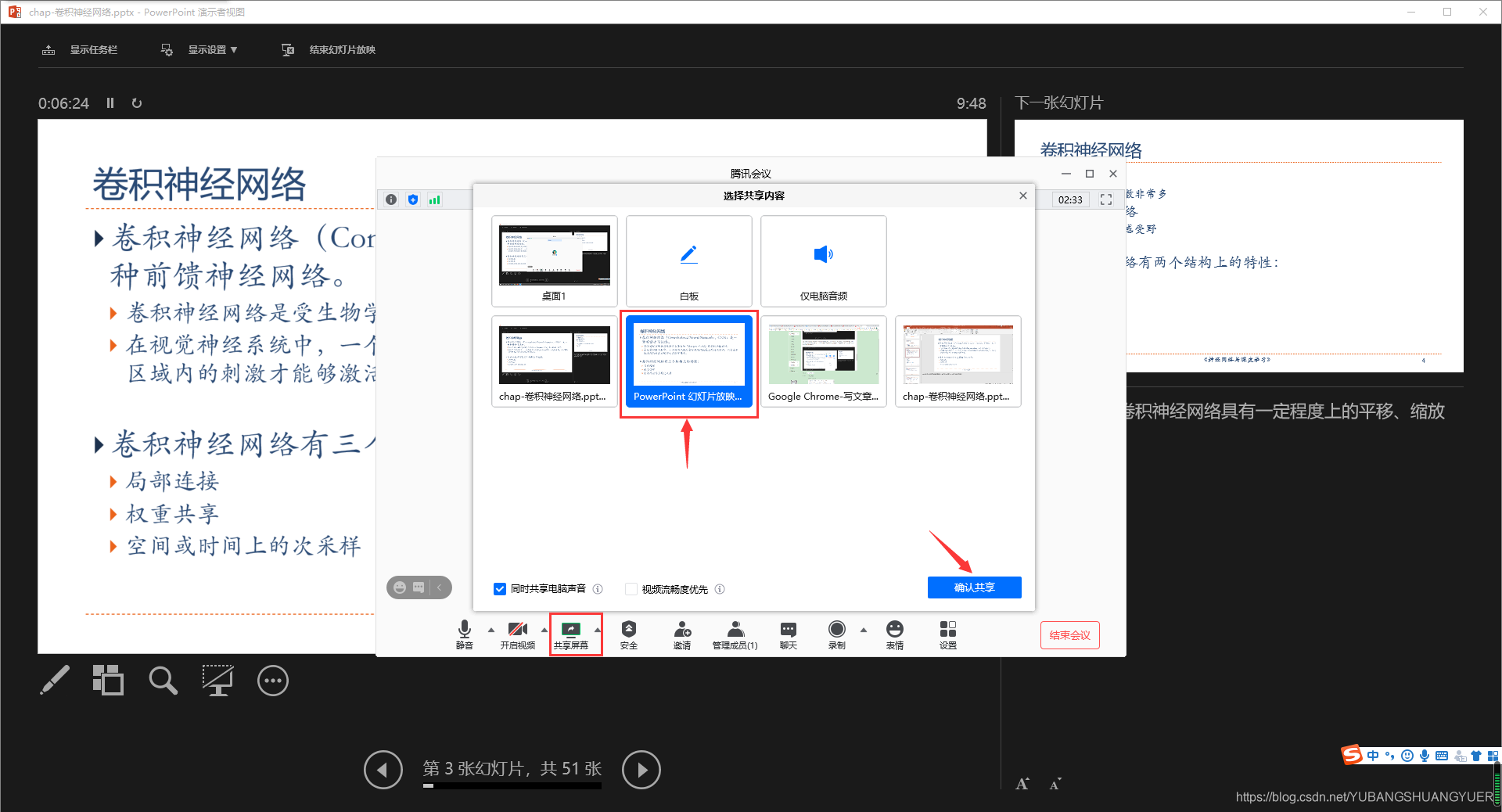Select the 桌面1 desktop share thumbnail
The width and height of the screenshot is (1502, 812).
555,261
